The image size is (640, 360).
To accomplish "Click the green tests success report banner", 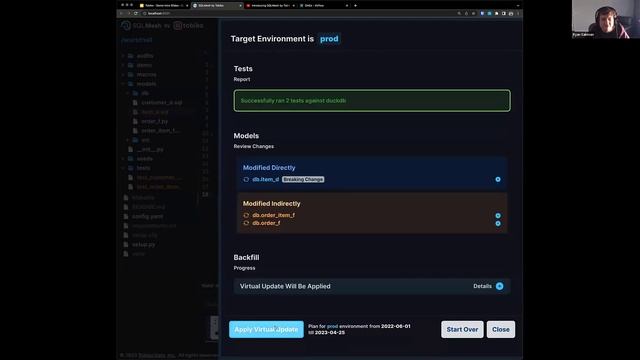I will point(372,100).
